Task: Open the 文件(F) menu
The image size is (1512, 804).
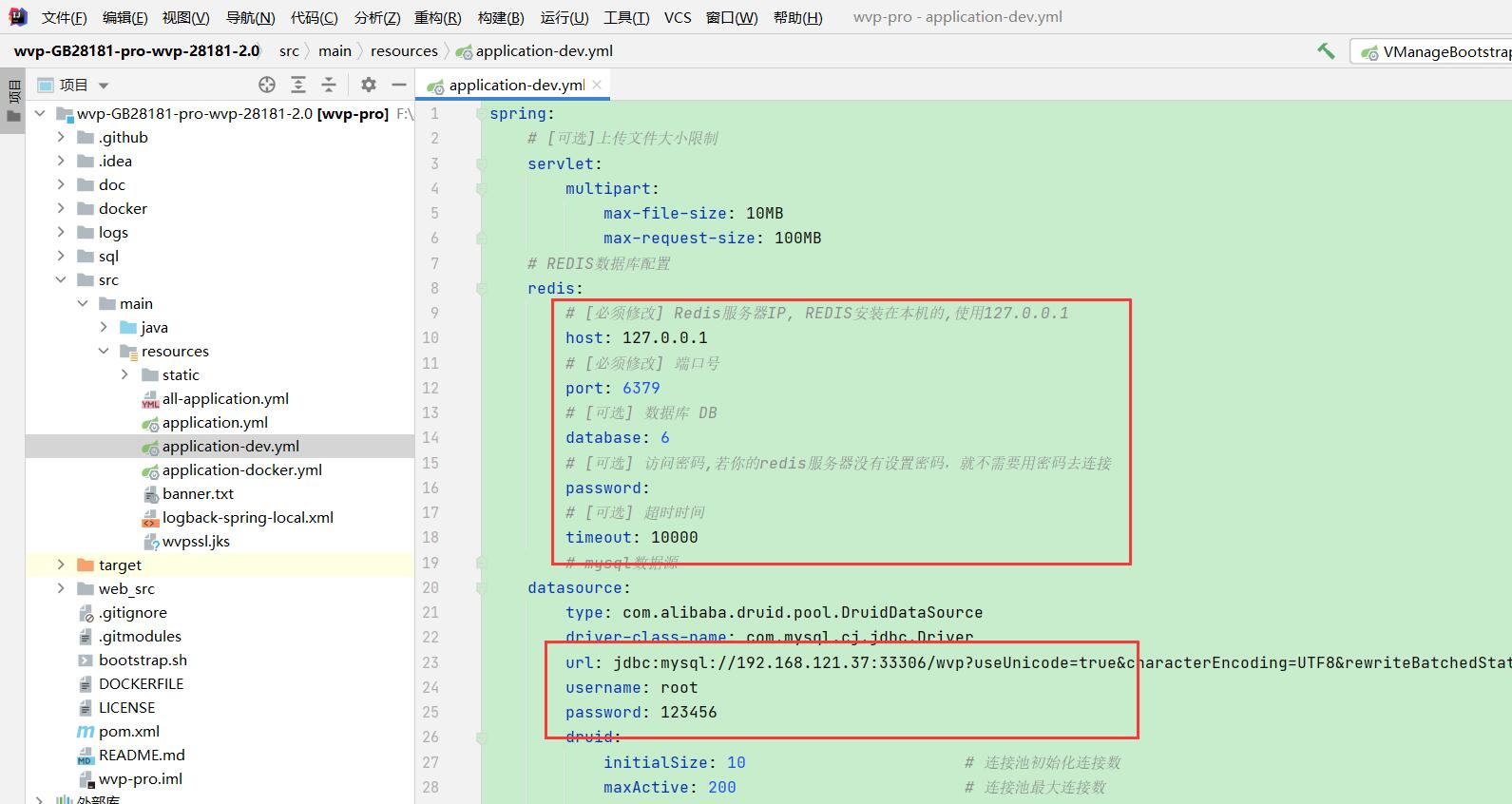Action: coord(64,17)
